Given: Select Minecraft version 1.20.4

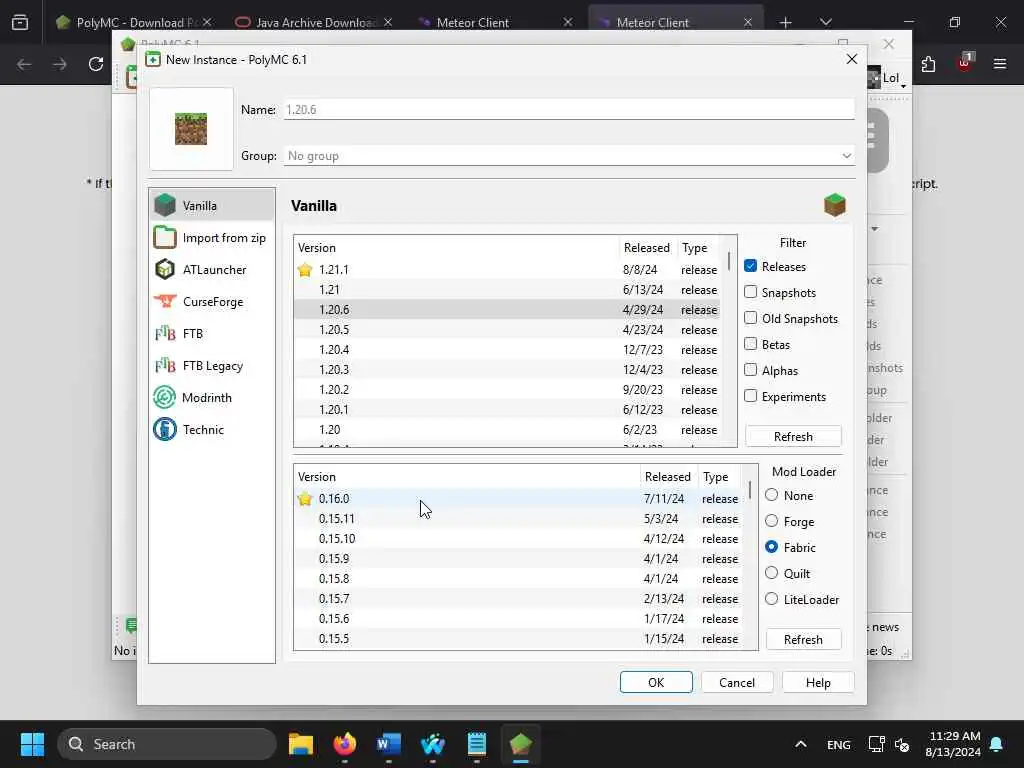Looking at the screenshot, I should (507, 350).
